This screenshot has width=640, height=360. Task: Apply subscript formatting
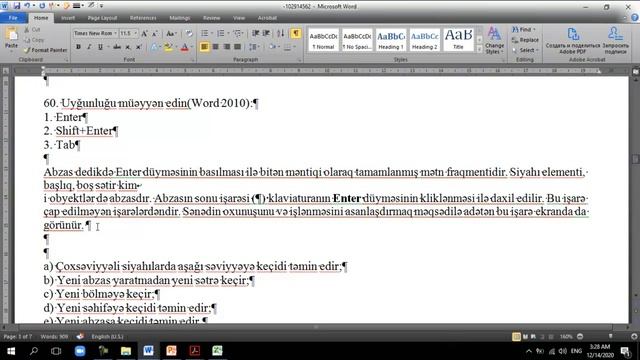click(128, 47)
